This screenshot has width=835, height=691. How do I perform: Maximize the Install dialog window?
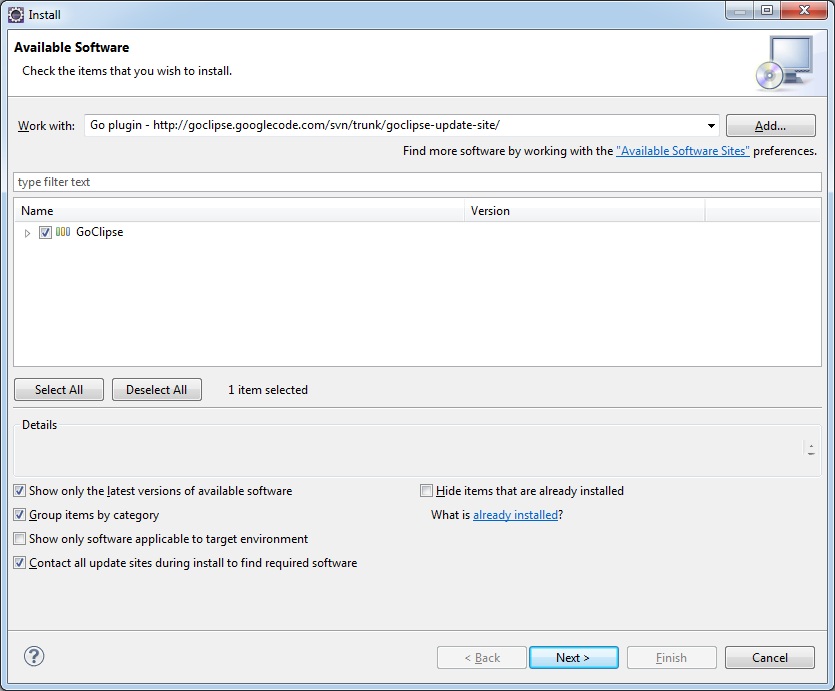coord(767,10)
